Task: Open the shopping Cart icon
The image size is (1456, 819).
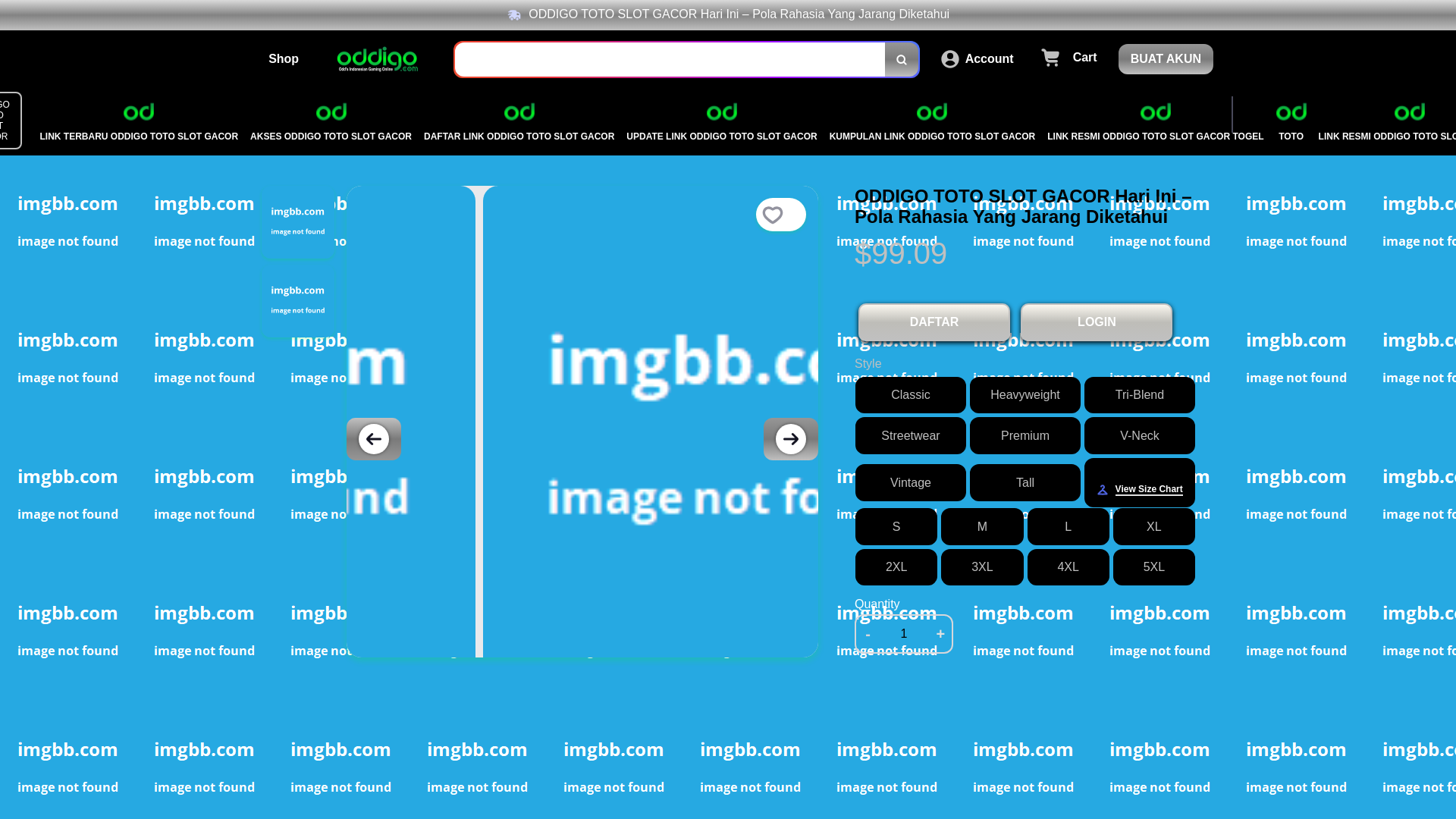Action: (1050, 58)
